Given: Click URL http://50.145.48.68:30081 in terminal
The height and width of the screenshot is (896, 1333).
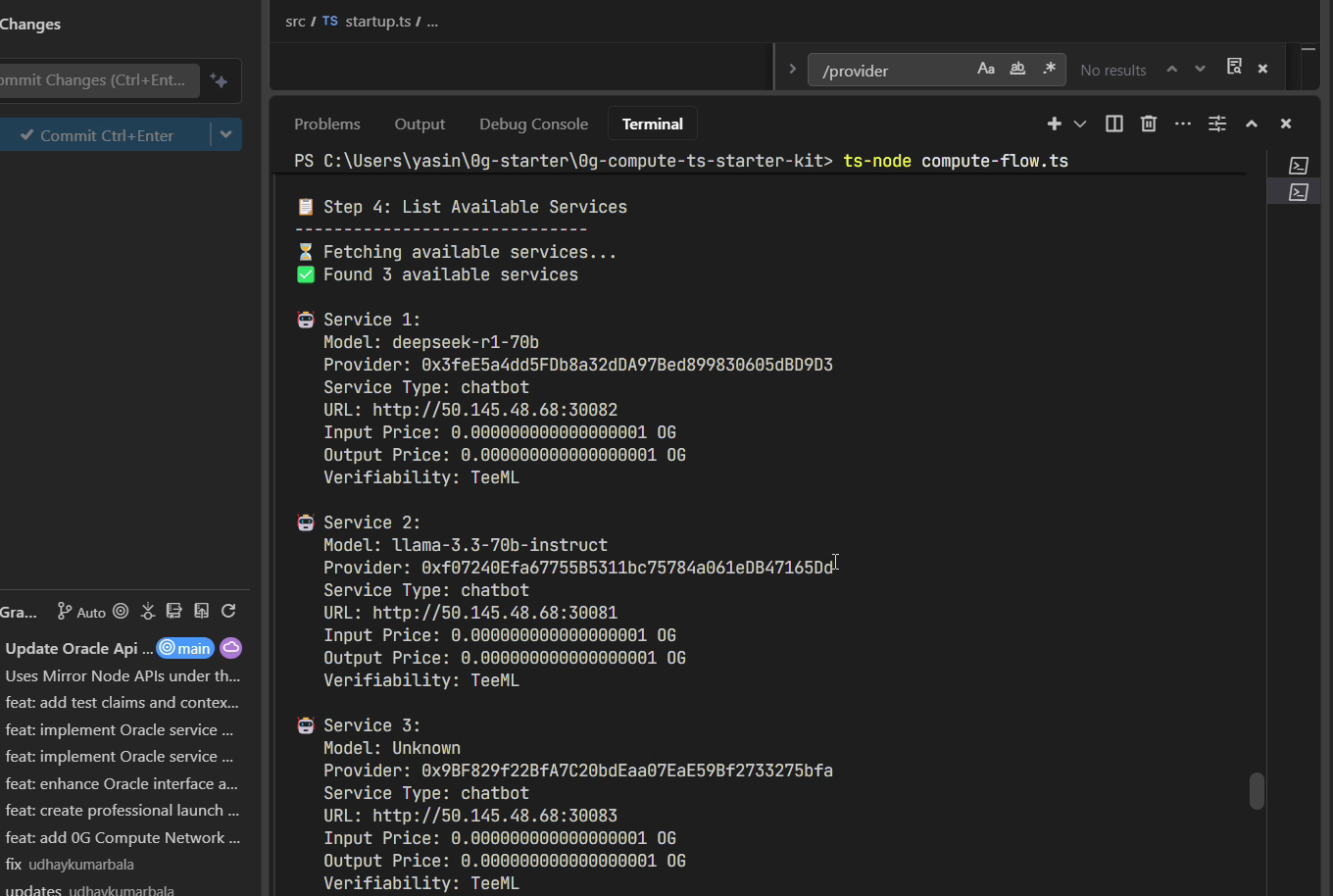Looking at the screenshot, I should click(495, 613).
